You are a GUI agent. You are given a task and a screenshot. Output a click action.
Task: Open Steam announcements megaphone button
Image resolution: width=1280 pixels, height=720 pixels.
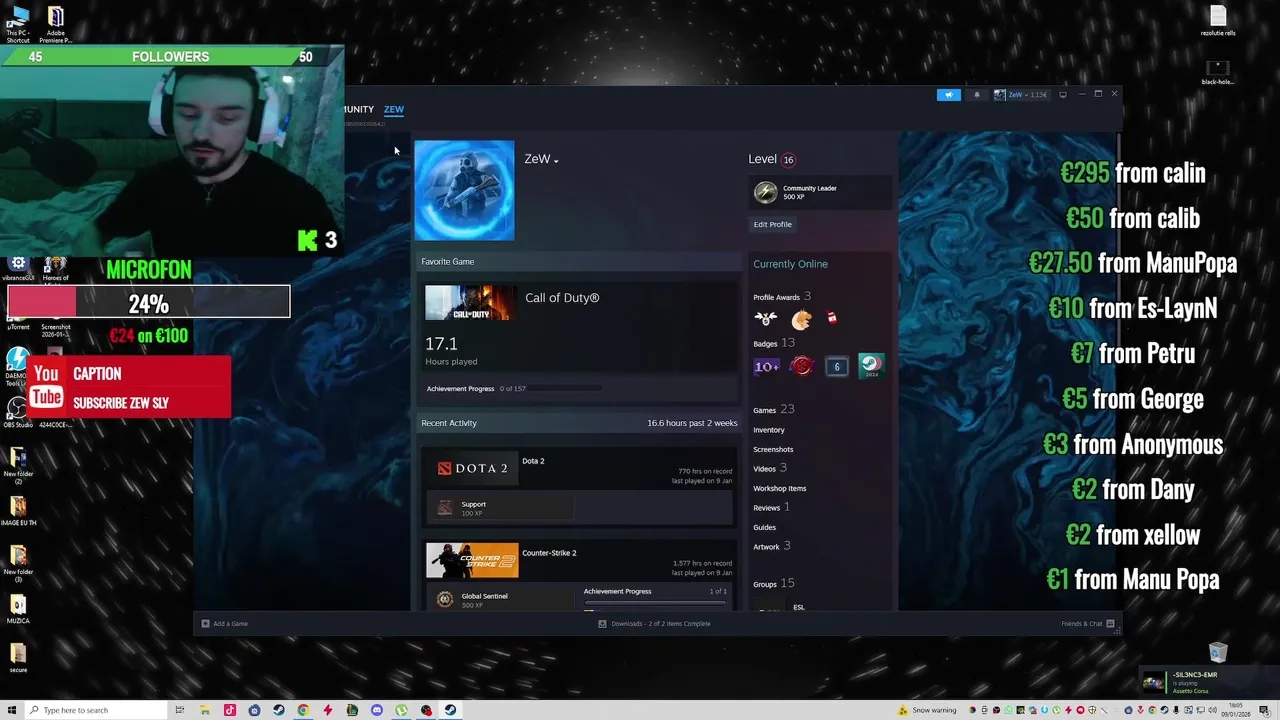[948, 95]
